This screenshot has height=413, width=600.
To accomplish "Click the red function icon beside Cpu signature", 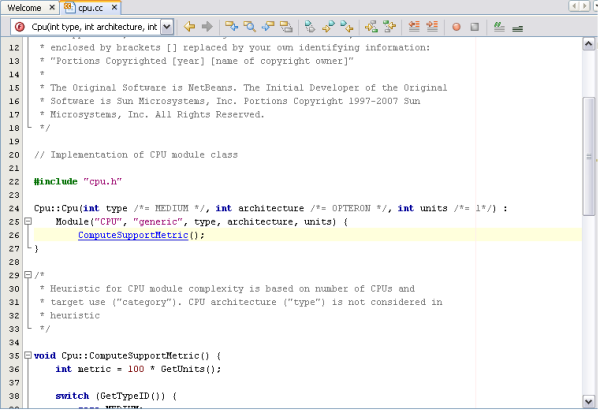I will 20,27.
